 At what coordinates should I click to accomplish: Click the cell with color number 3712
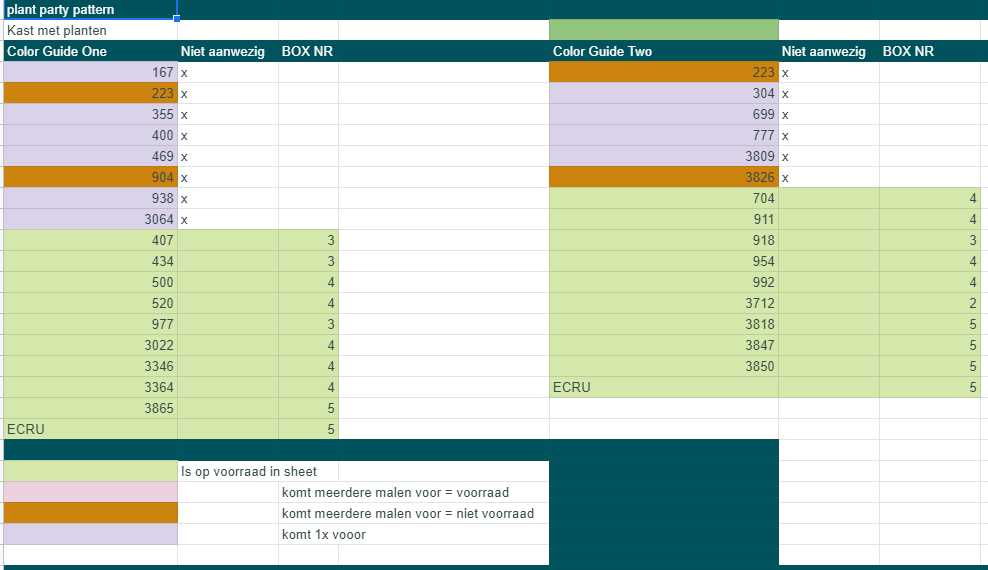pyautogui.click(x=663, y=303)
